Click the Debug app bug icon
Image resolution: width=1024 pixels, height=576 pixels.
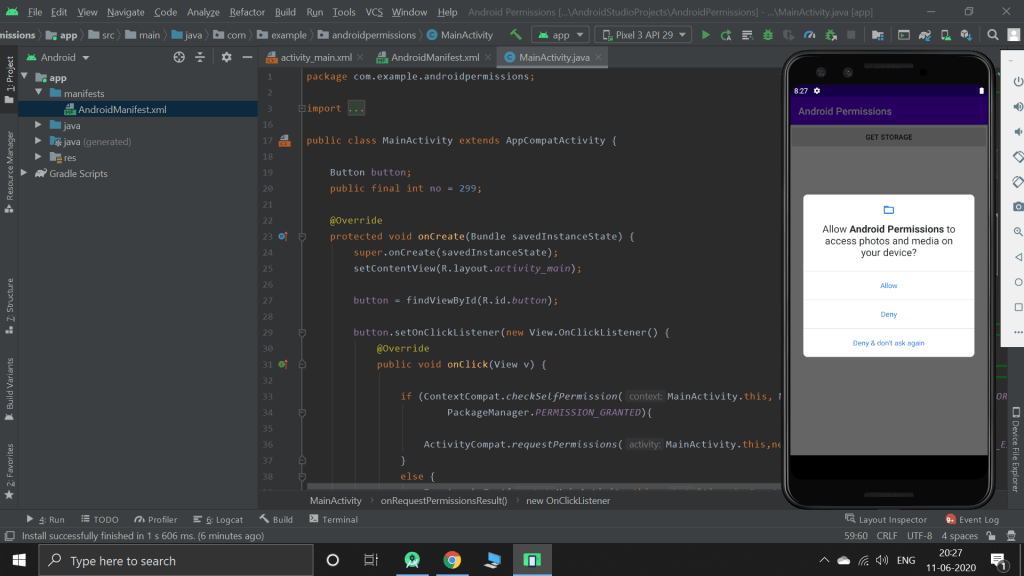coord(768,35)
